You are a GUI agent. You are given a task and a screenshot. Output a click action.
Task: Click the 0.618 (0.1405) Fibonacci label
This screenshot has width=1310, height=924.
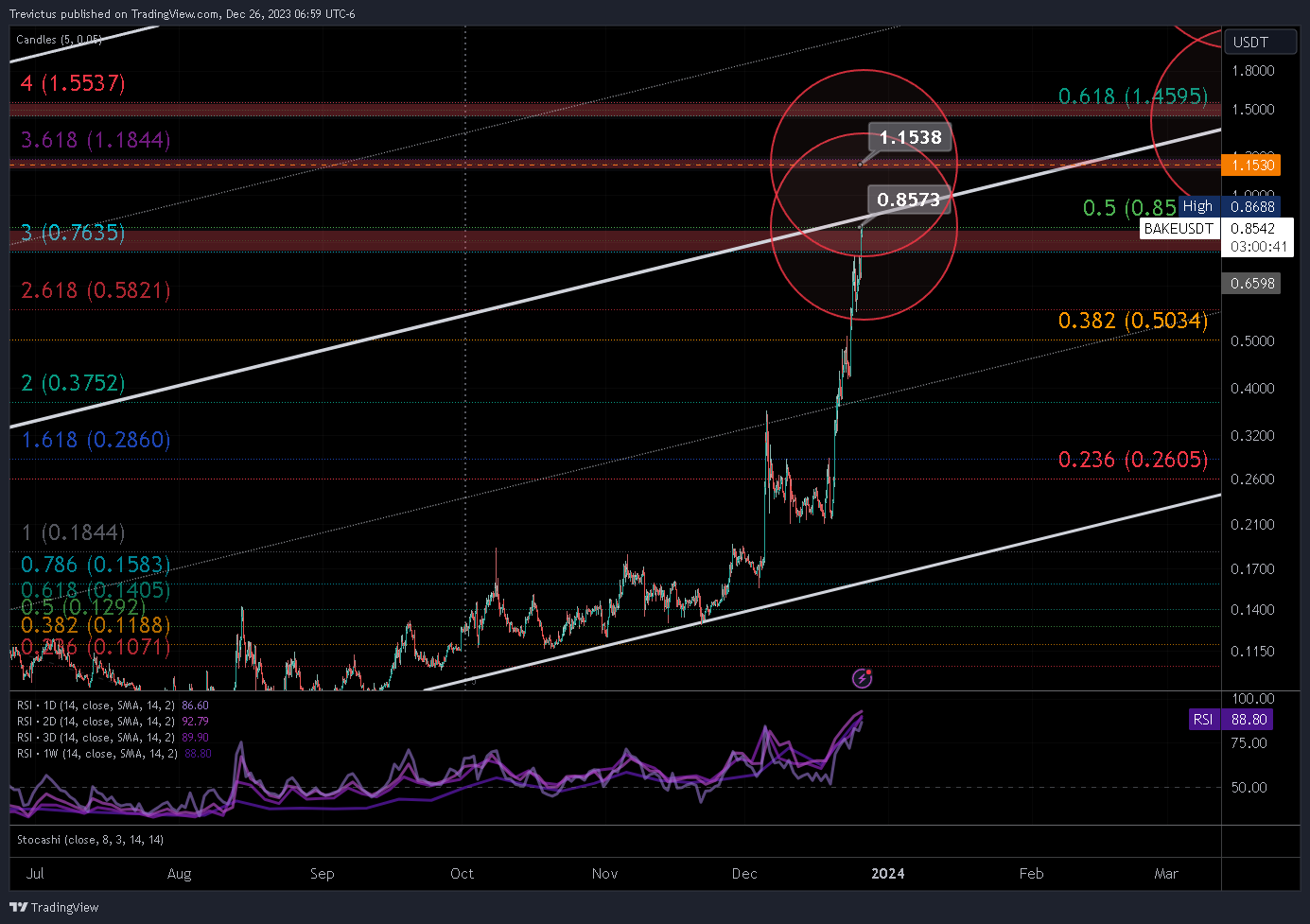(x=96, y=590)
